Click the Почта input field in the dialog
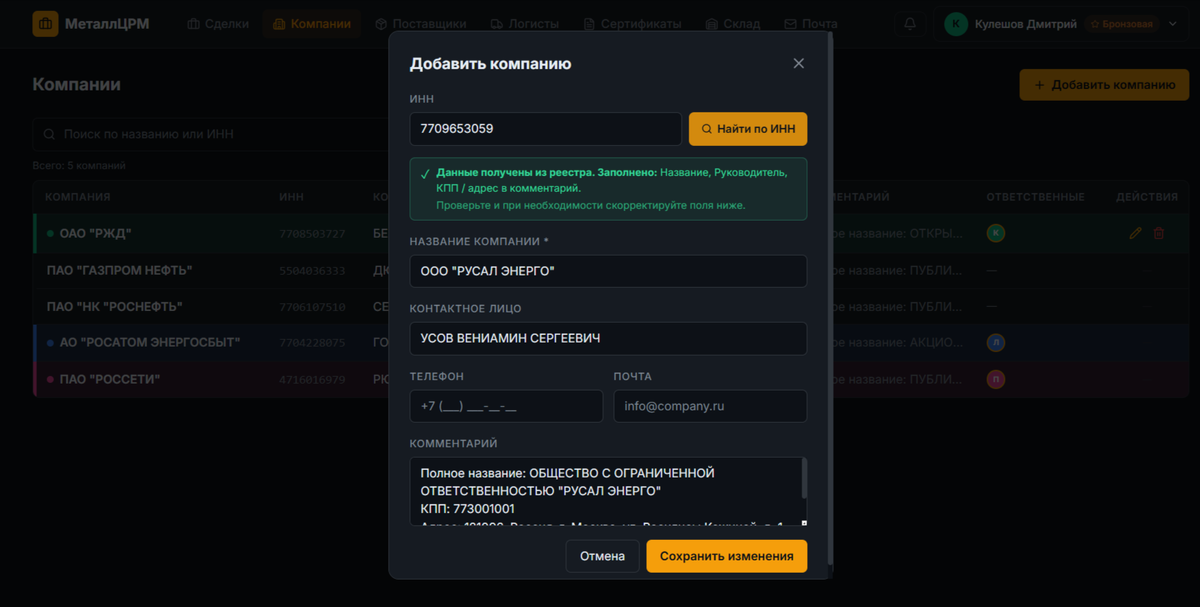The width and height of the screenshot is (1200, 607). pos(710,406)
